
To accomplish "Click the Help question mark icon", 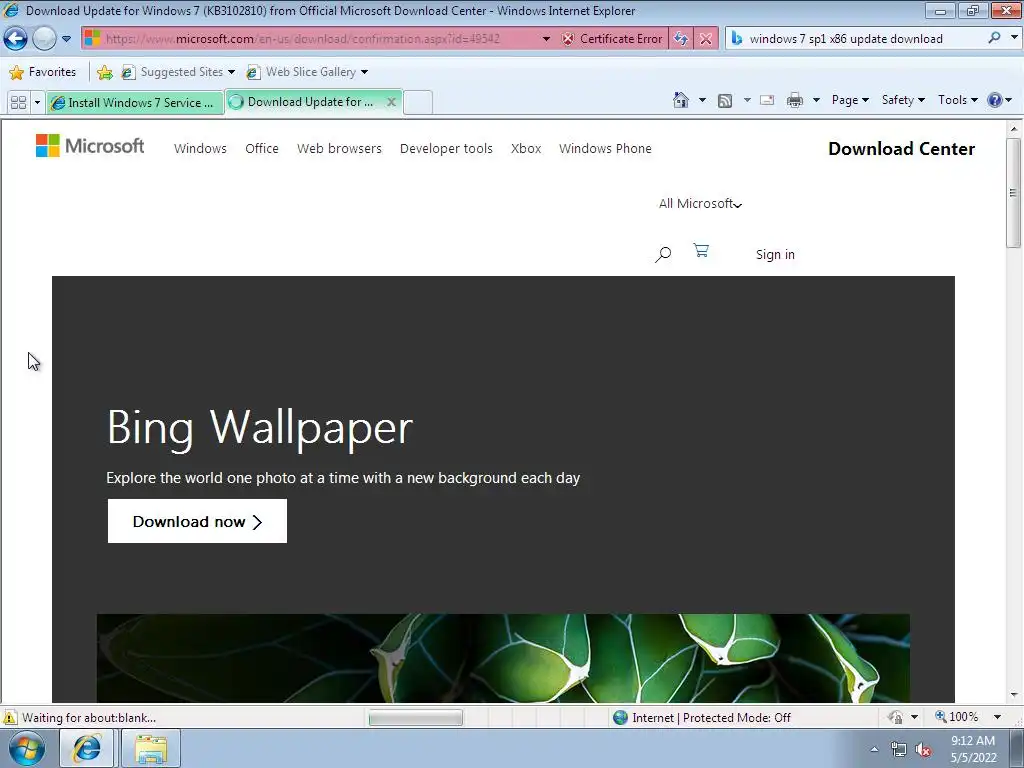I will pyautogui.click(x=995, y=100).
